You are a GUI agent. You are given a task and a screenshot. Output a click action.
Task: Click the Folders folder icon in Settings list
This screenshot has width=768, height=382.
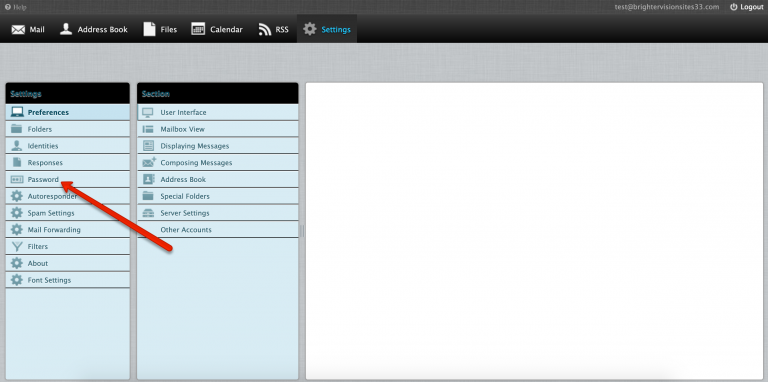pyautogui.click(x=17, y=129)
